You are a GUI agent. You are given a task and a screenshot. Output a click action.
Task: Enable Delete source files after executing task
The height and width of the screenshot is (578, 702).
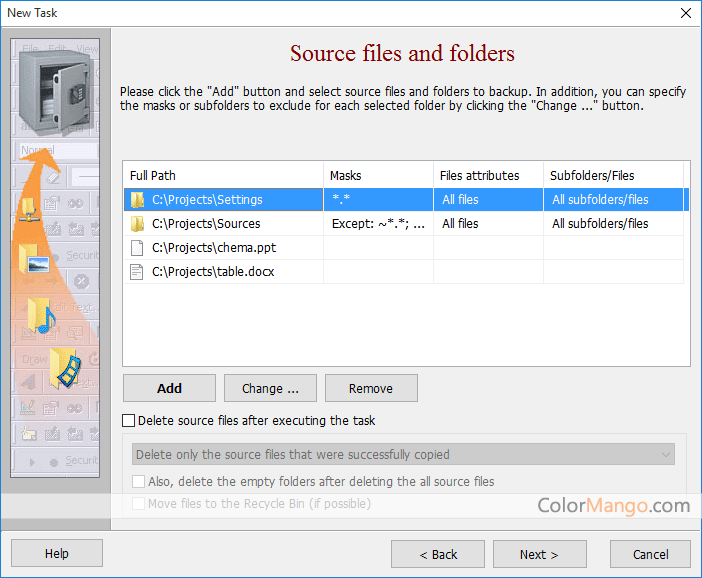point(128,421)
